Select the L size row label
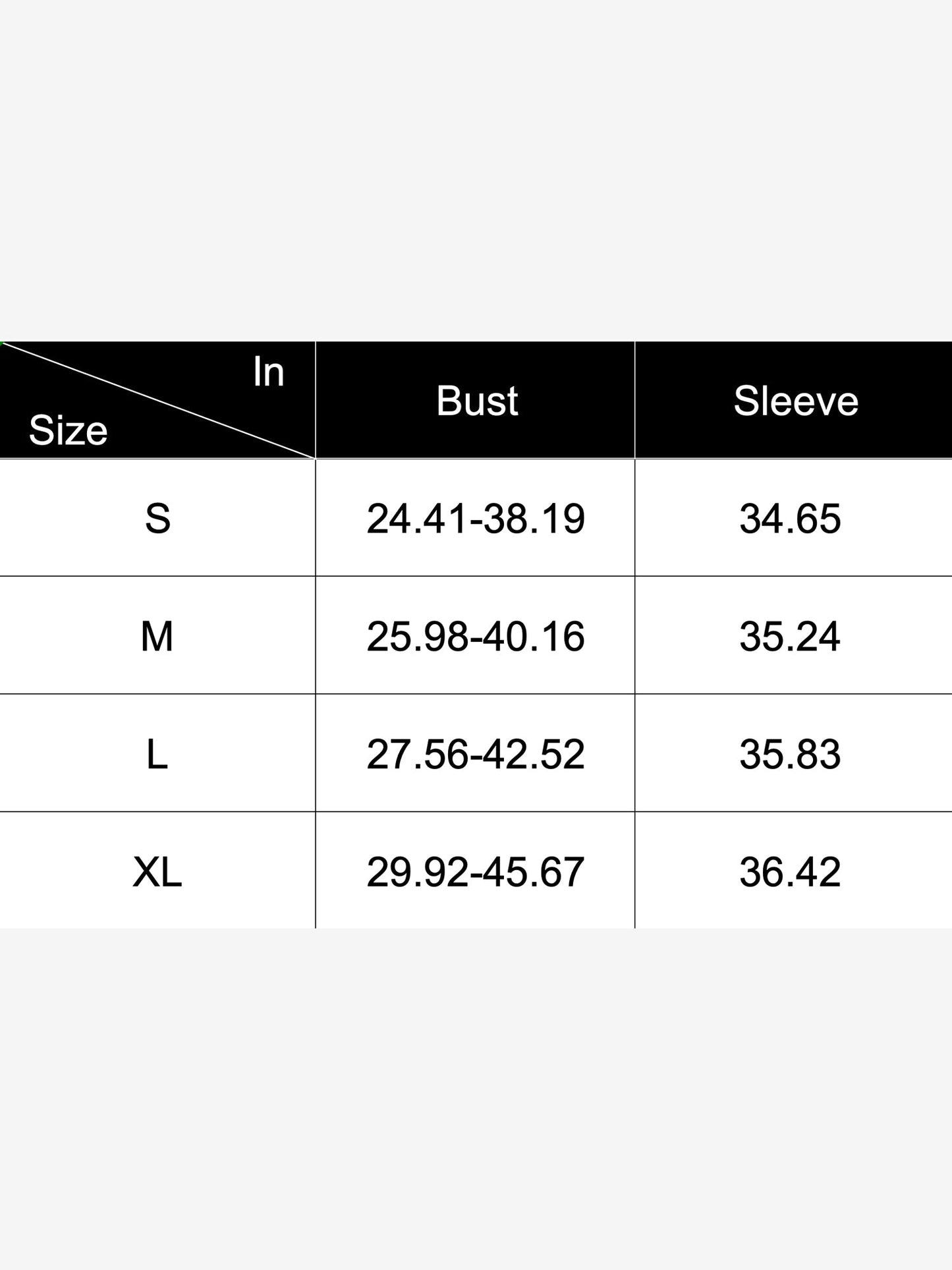952x1270 pixels. [157, 754]
